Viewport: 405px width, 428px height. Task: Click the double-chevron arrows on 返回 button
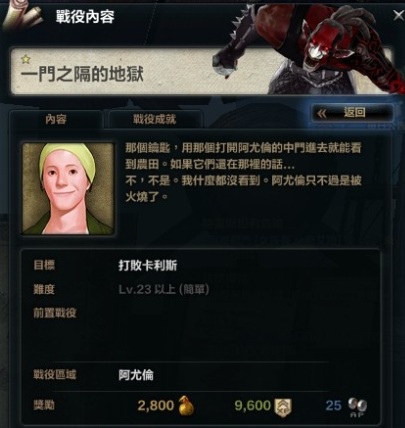coord(322,114)
